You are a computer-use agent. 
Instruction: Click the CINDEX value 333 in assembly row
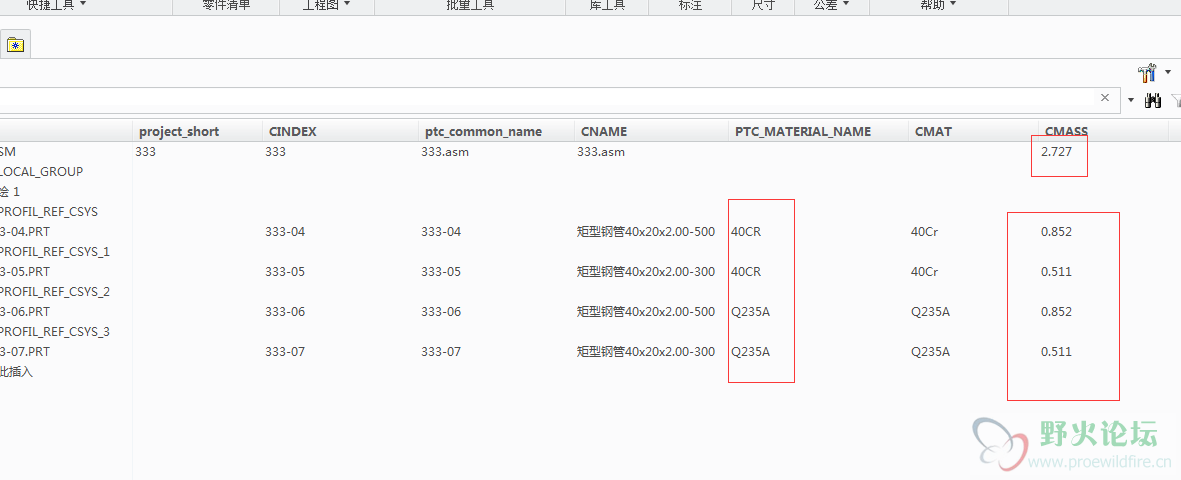(276, 151)
